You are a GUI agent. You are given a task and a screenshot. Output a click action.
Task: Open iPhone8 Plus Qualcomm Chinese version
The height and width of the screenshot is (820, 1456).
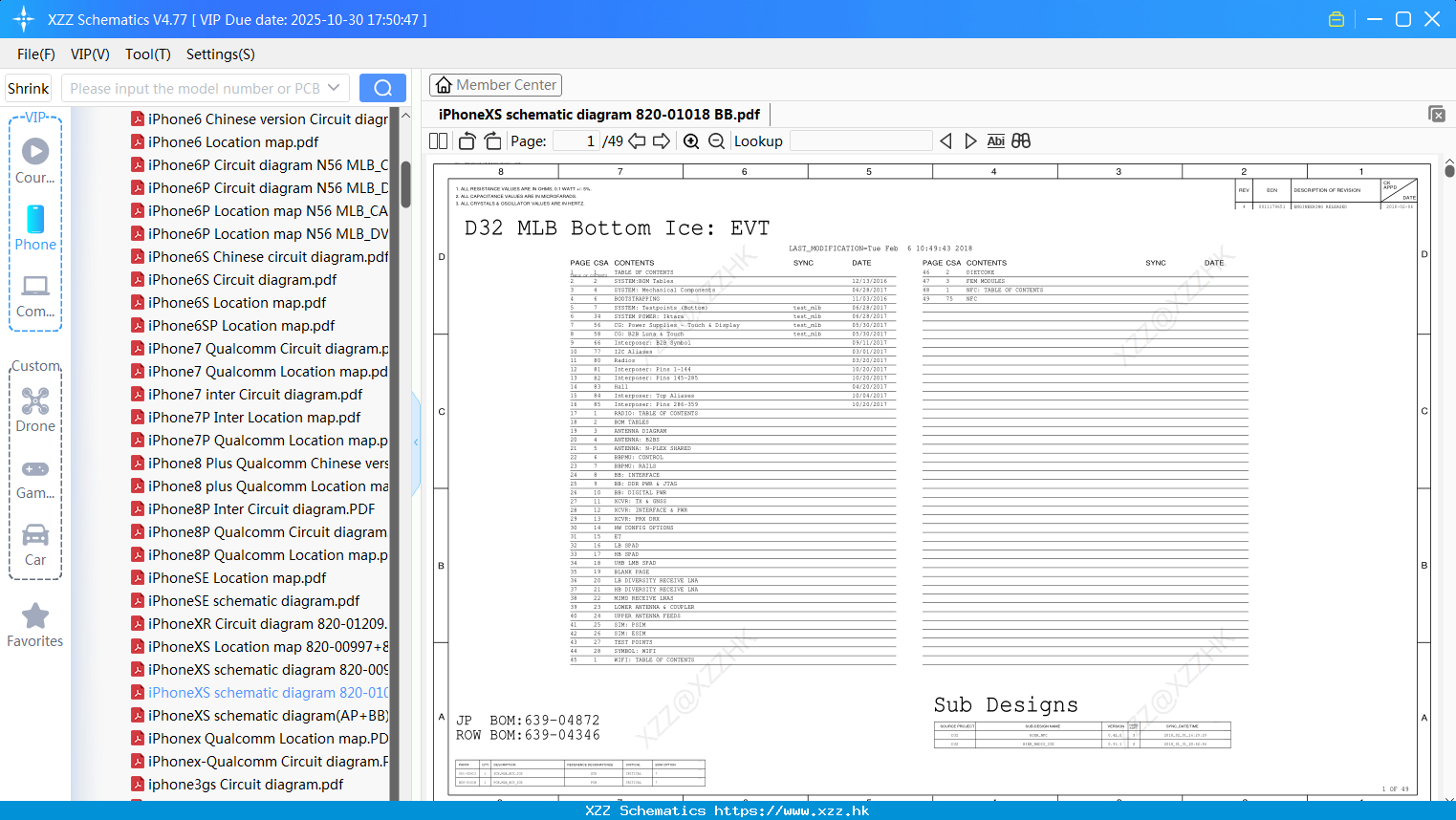pos(268,464)
